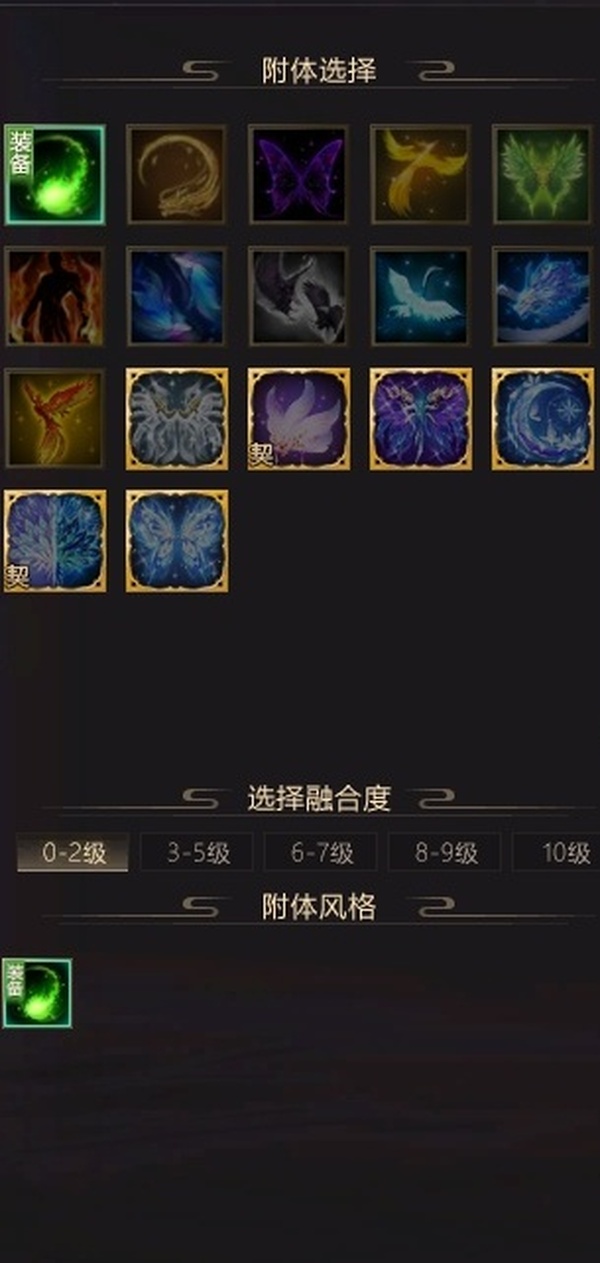The width and height of the screenshot is (600, 1263).
Task: Choose the blue ice dragon attachment
Action: pyautogui.click(x=542, y=296)
